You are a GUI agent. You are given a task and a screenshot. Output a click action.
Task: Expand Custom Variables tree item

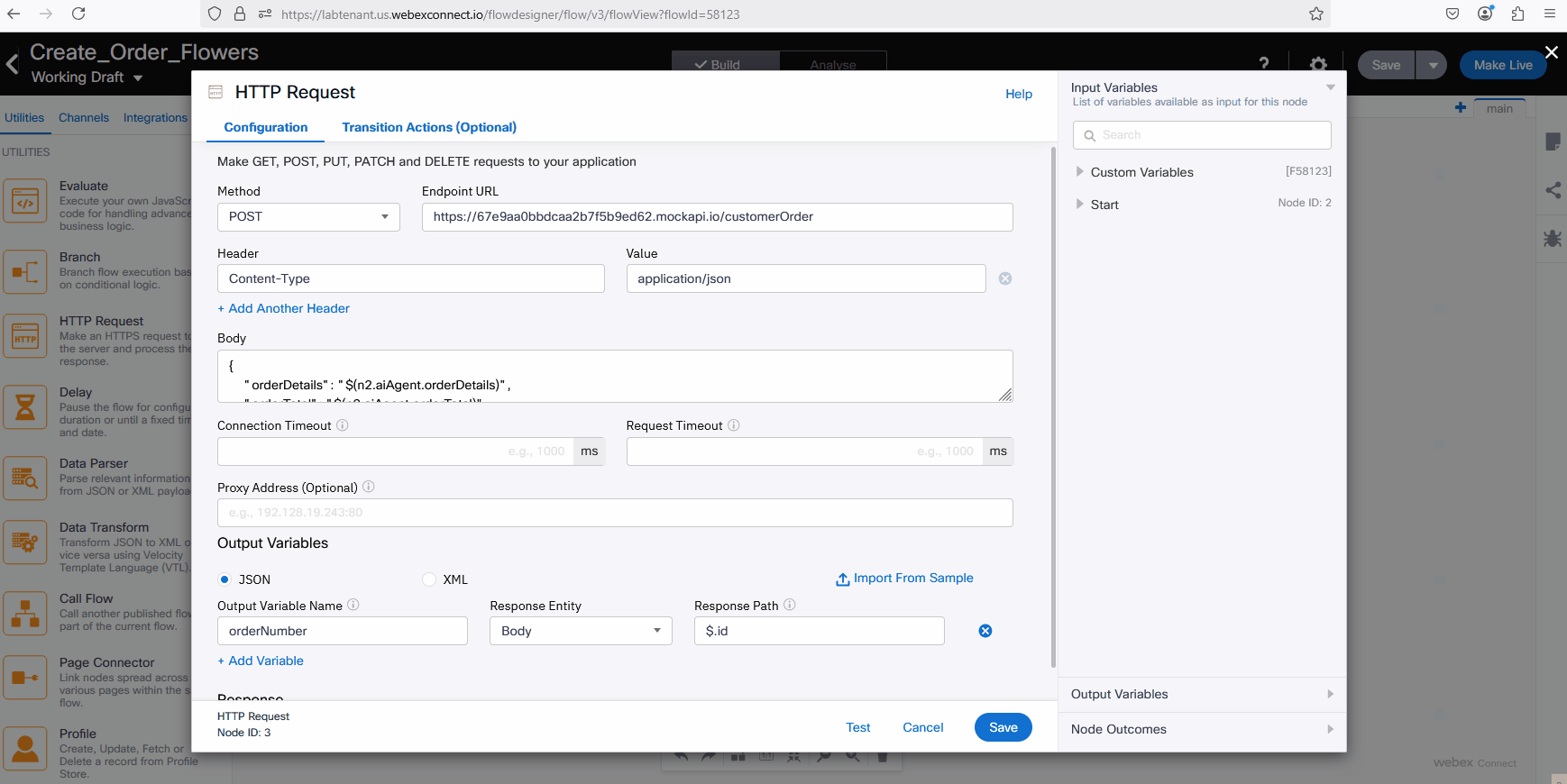1080,172
